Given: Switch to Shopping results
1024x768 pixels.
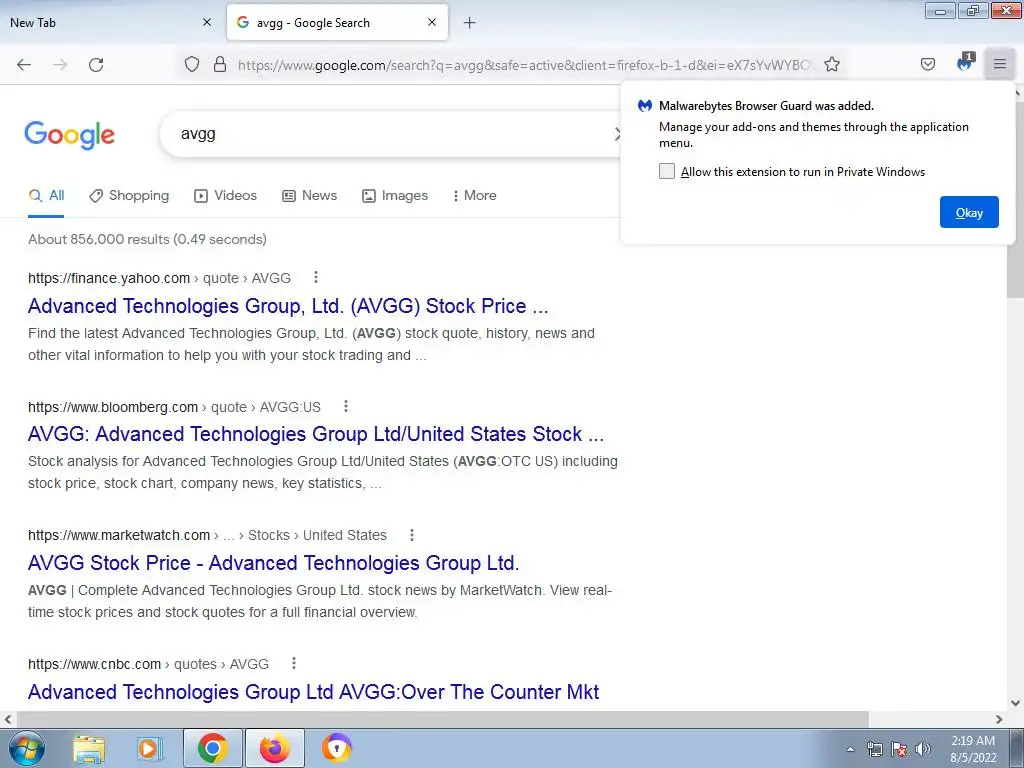Looking at the screenshot, I should [x=129, y=195].
